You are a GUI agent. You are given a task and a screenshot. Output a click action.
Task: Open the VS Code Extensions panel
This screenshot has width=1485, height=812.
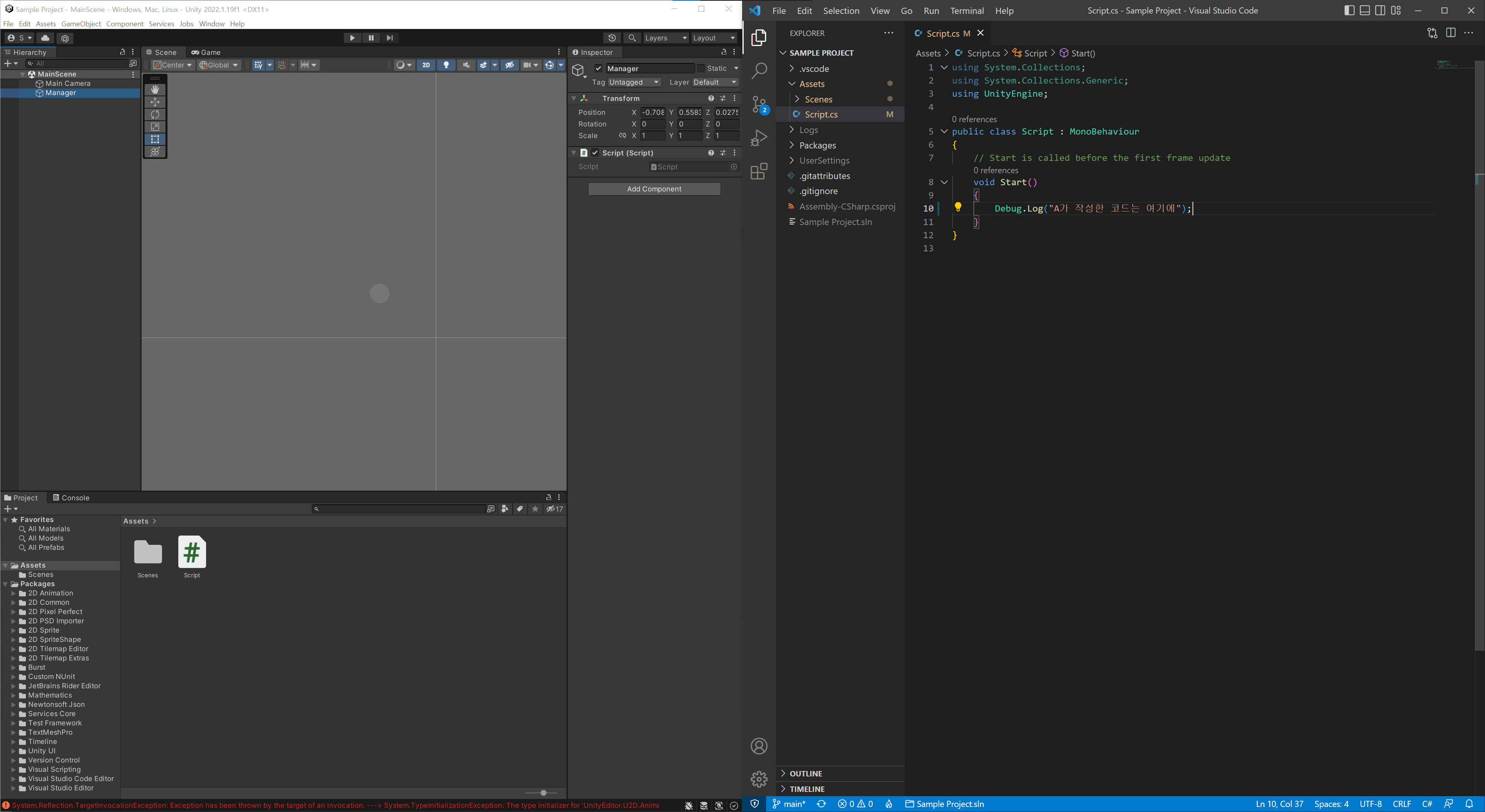coord(759,171)
